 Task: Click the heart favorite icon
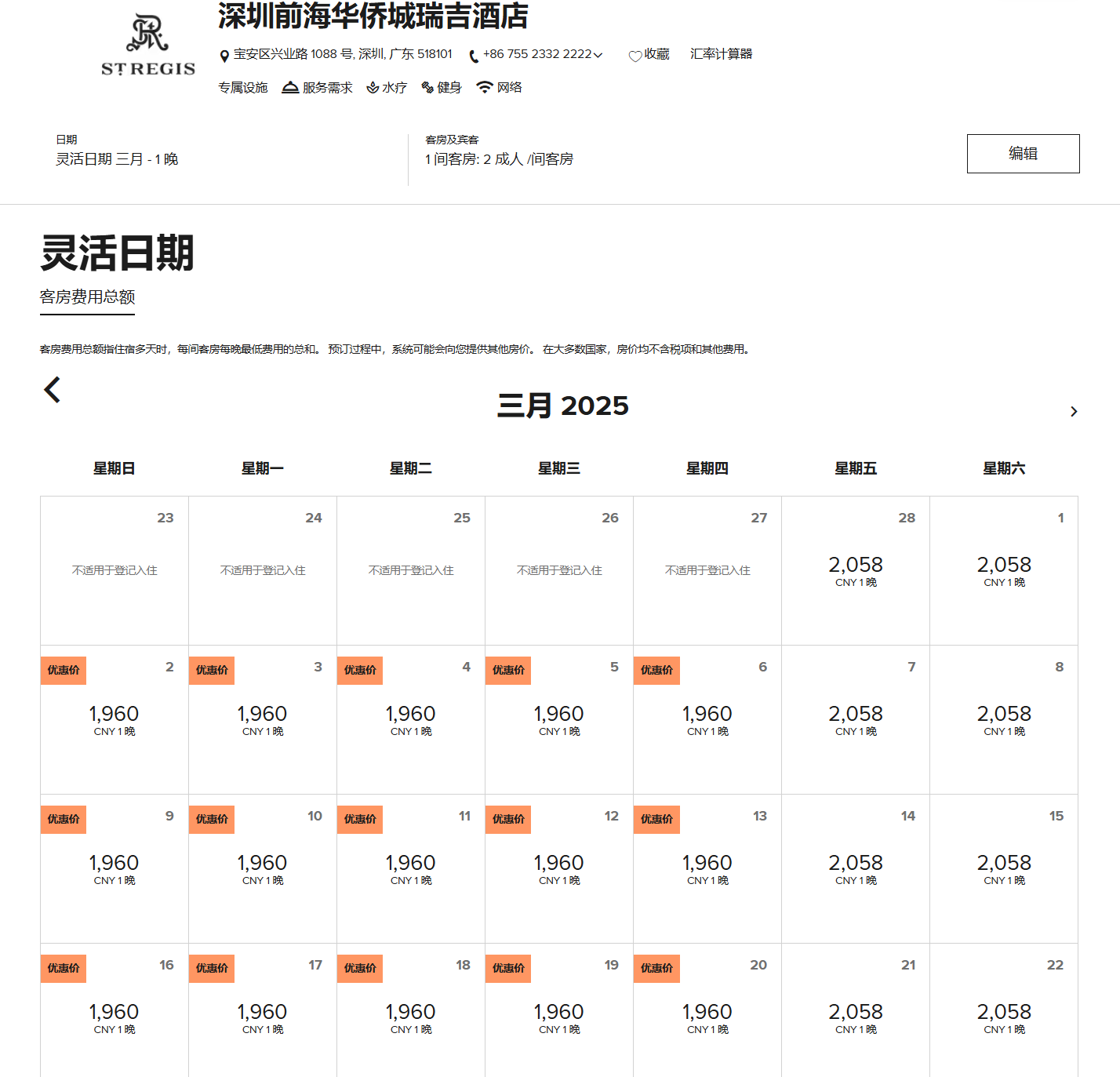click(x=635, y=56)
